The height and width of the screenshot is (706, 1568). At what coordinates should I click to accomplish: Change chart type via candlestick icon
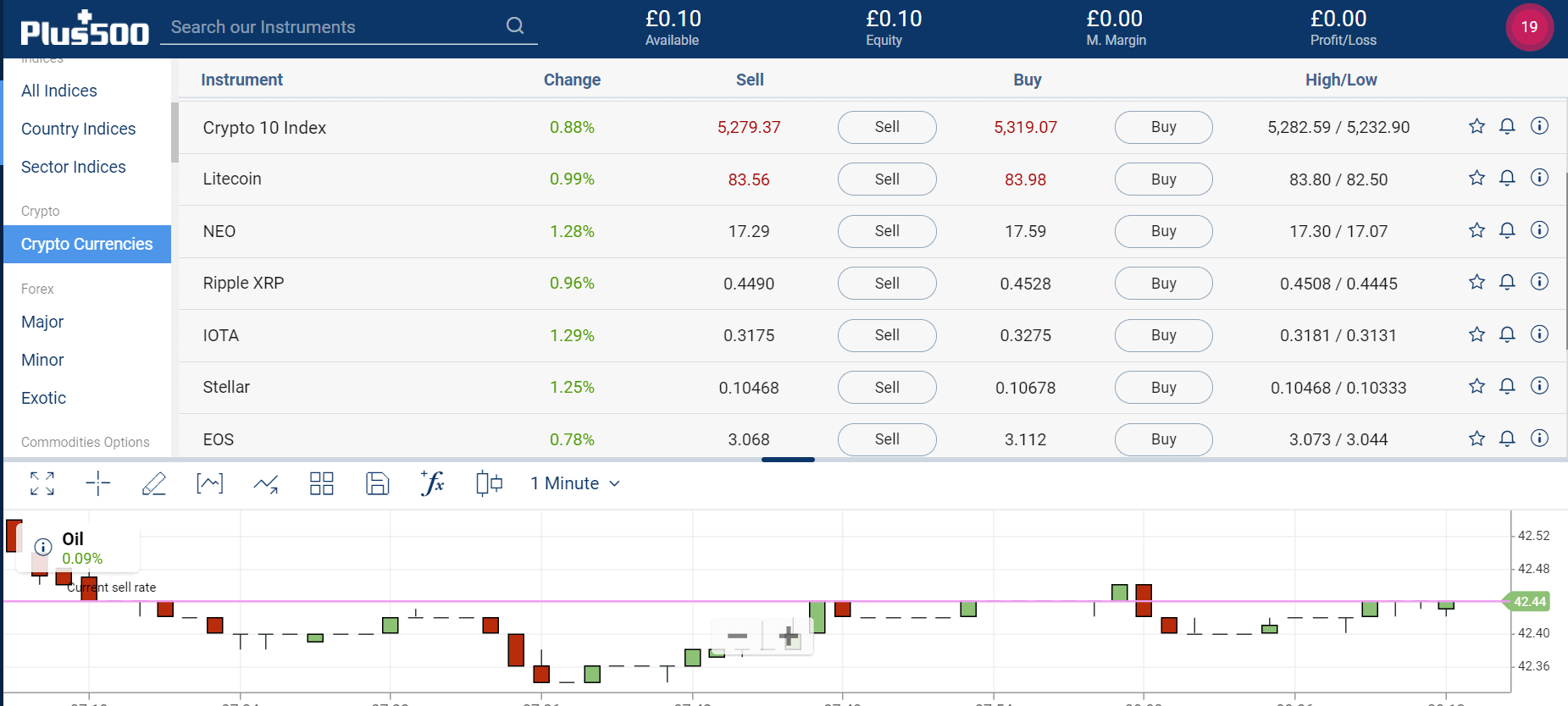click(x=489, y=483)
